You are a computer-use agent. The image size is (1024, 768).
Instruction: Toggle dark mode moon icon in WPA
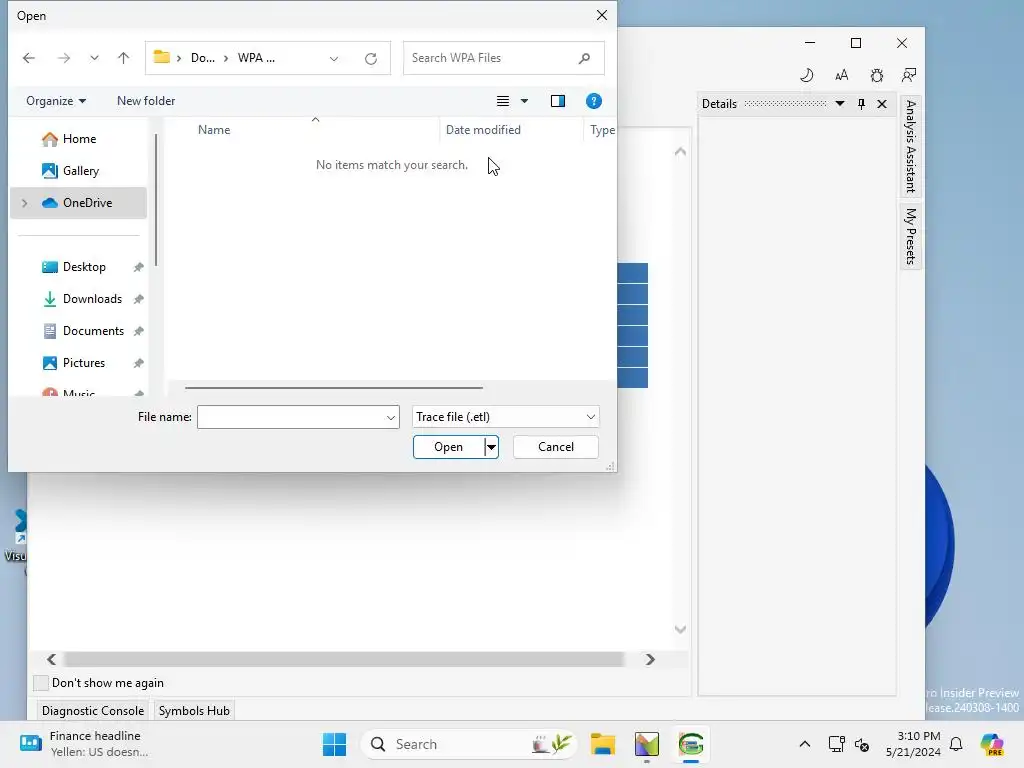coord(807,75)
